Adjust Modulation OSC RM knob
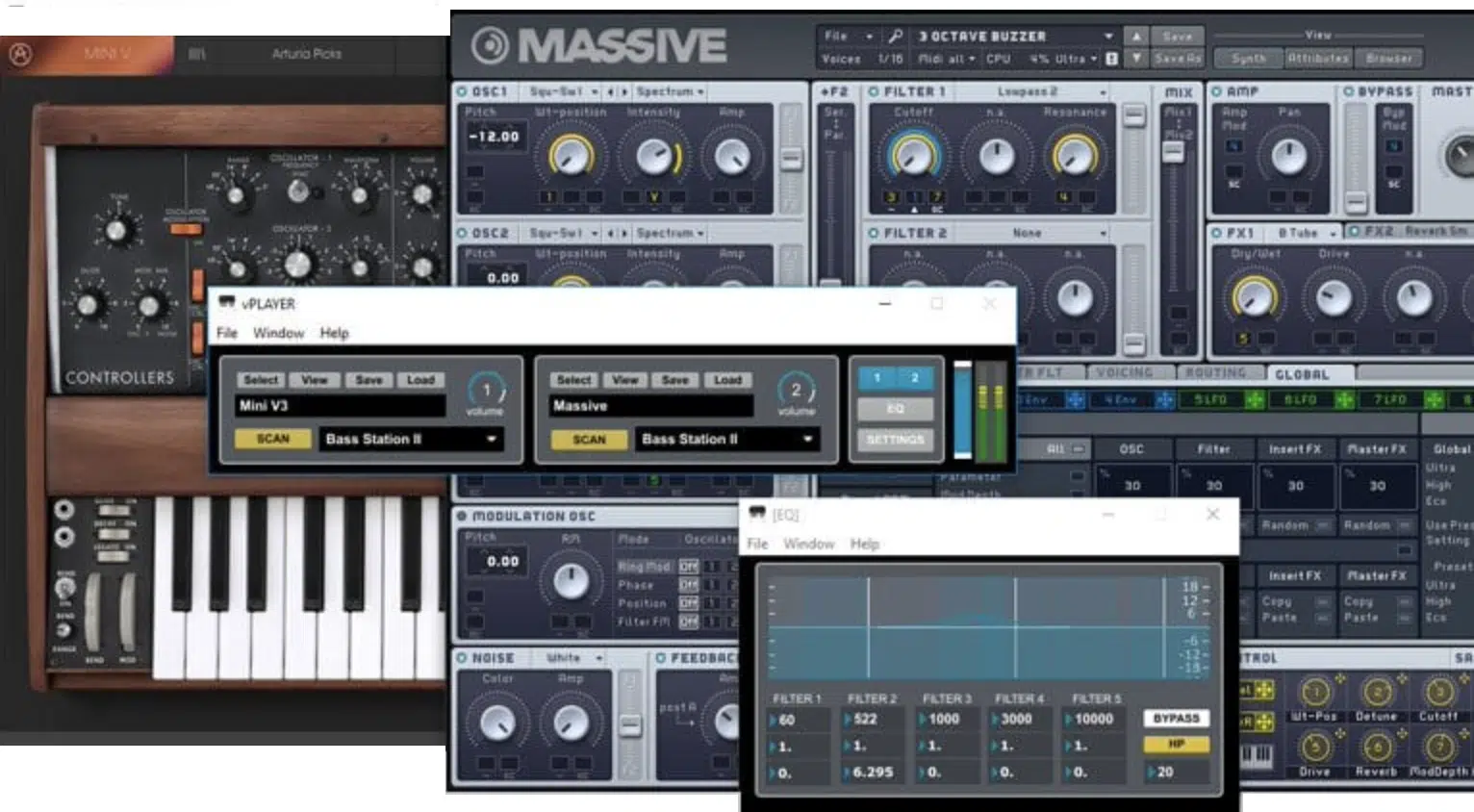This screenshot has height=812, width=1474. coord(572,581)
